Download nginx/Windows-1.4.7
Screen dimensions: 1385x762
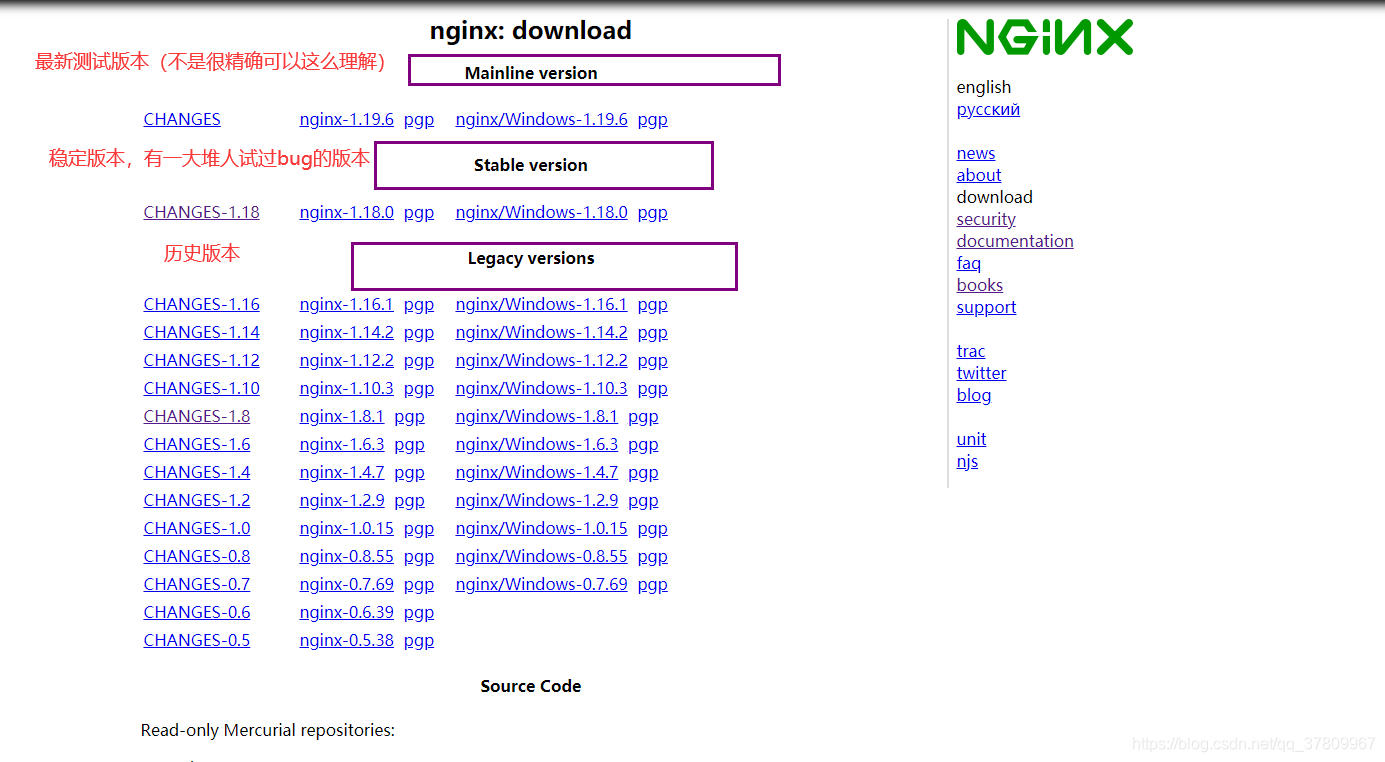point(536,472)
